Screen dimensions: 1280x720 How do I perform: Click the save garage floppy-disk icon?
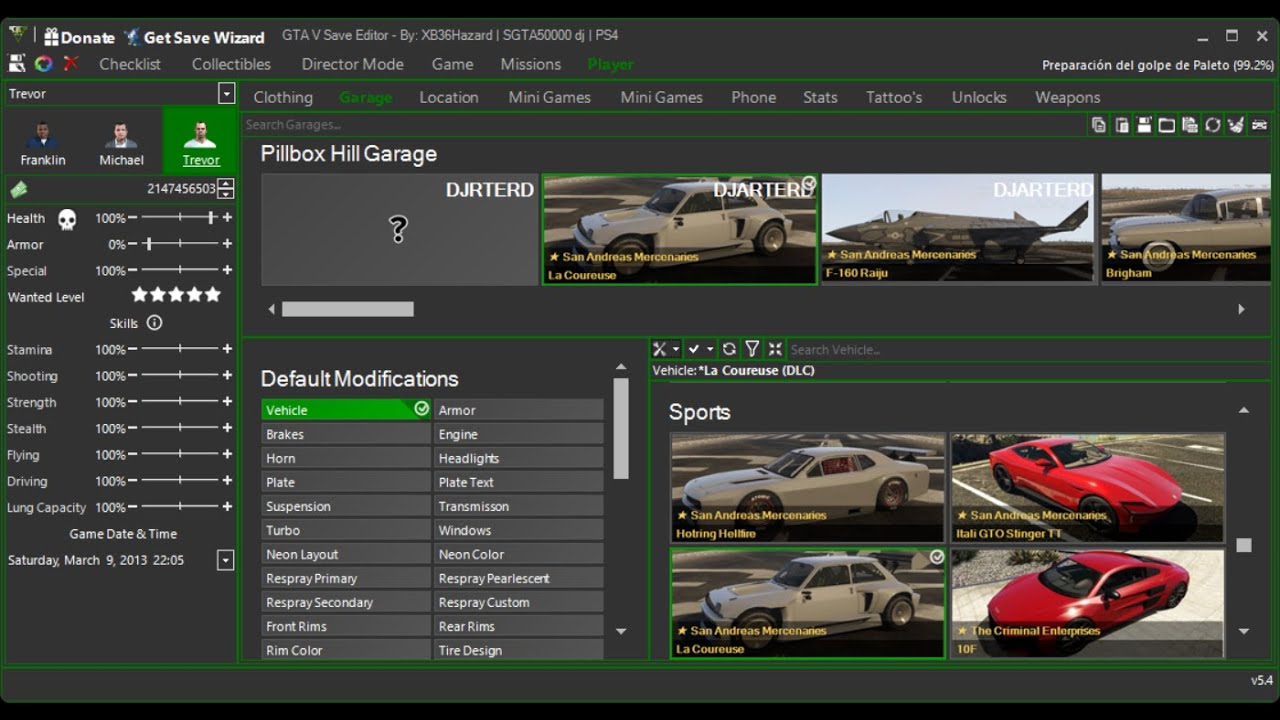click(1144, 125)
